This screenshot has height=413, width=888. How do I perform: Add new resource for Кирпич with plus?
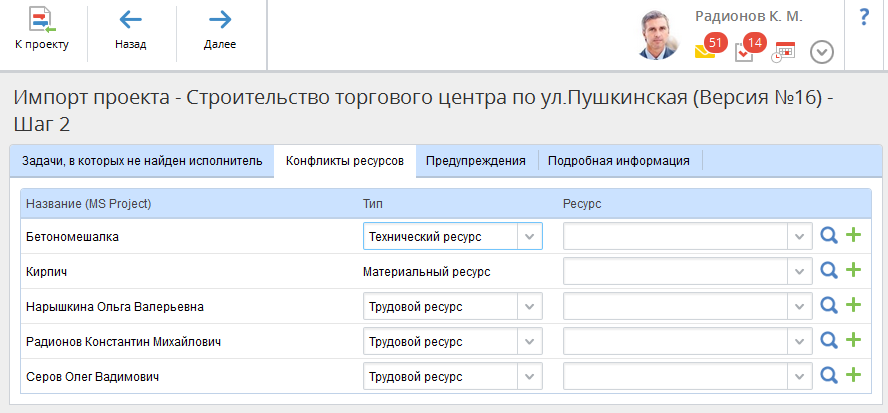pyautogui.click(x=853, y=270)
